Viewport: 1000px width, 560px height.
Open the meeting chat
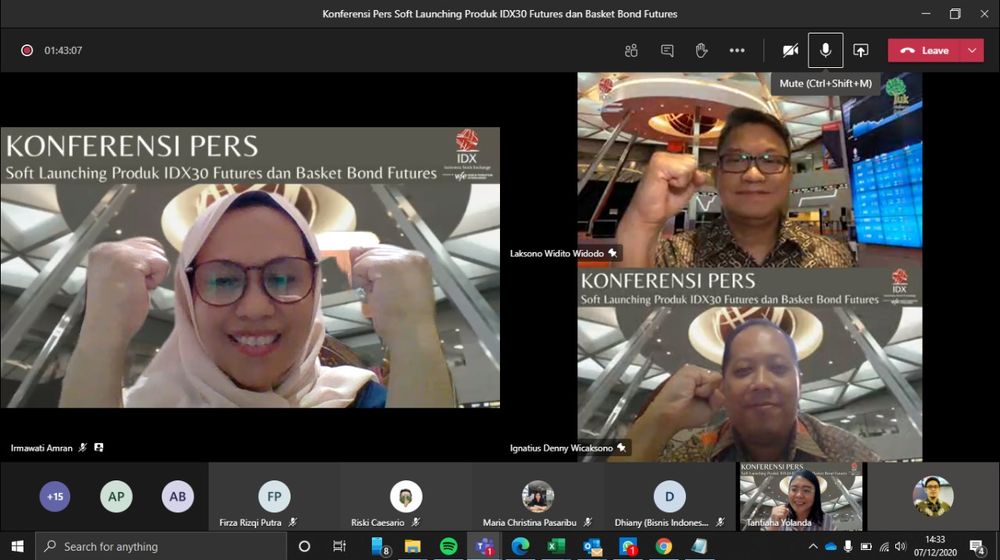(x=667, y=51)
